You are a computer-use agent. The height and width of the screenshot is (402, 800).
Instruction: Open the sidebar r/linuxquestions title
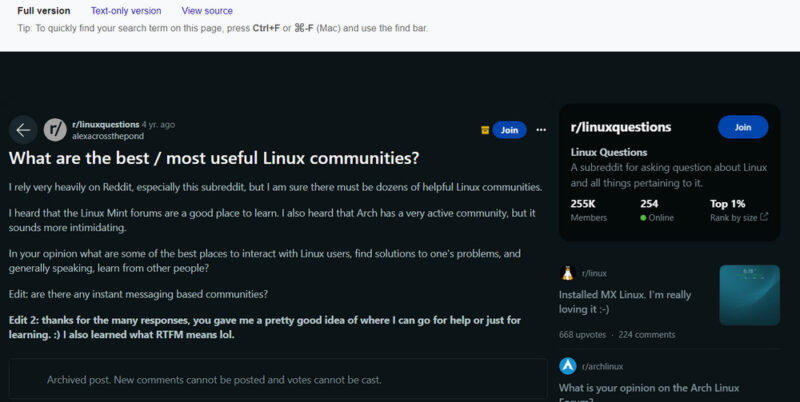coord(621,127)
